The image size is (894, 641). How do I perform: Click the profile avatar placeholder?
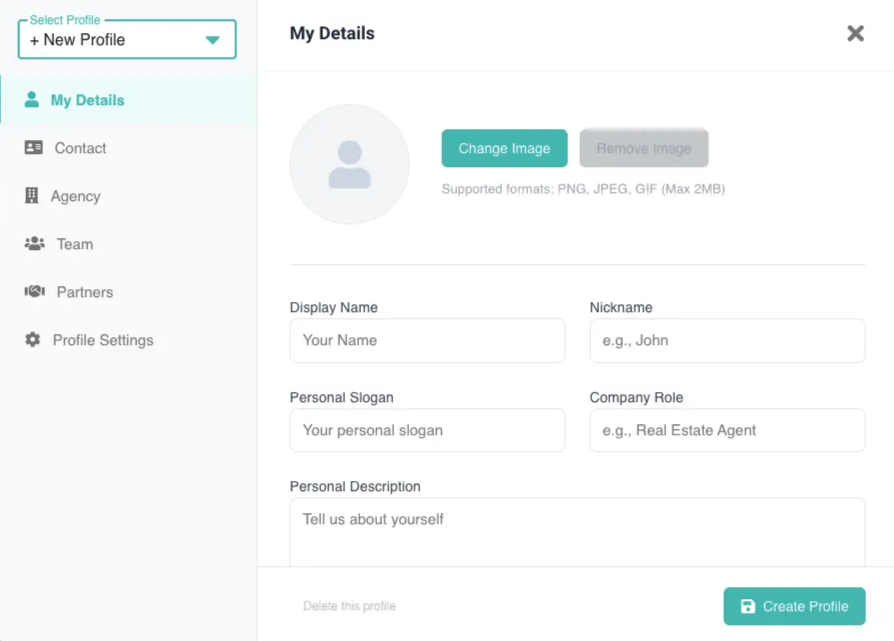[350, 164]
